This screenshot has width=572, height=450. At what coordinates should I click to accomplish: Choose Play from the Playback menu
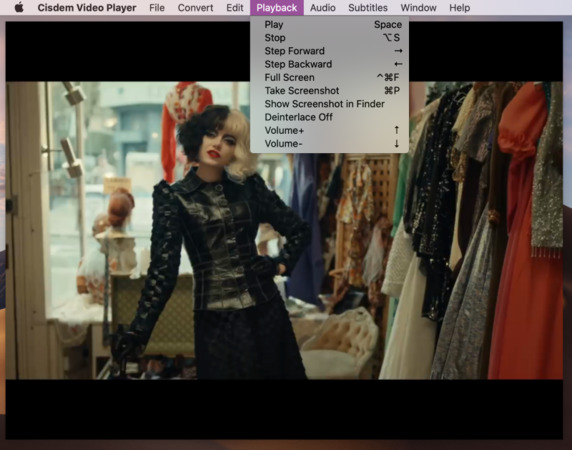[329, 25]
